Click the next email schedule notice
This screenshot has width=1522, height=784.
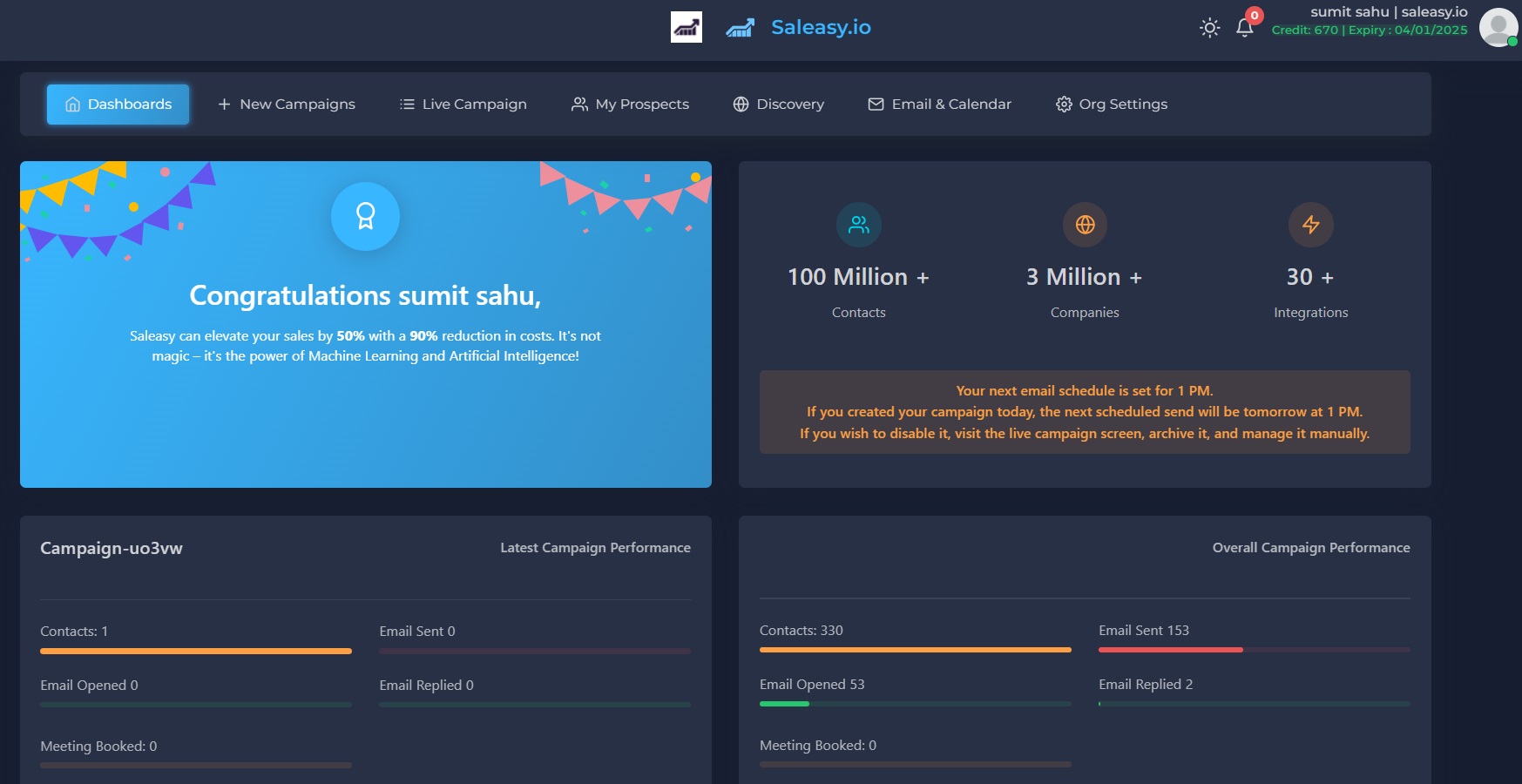point(1085,412)
